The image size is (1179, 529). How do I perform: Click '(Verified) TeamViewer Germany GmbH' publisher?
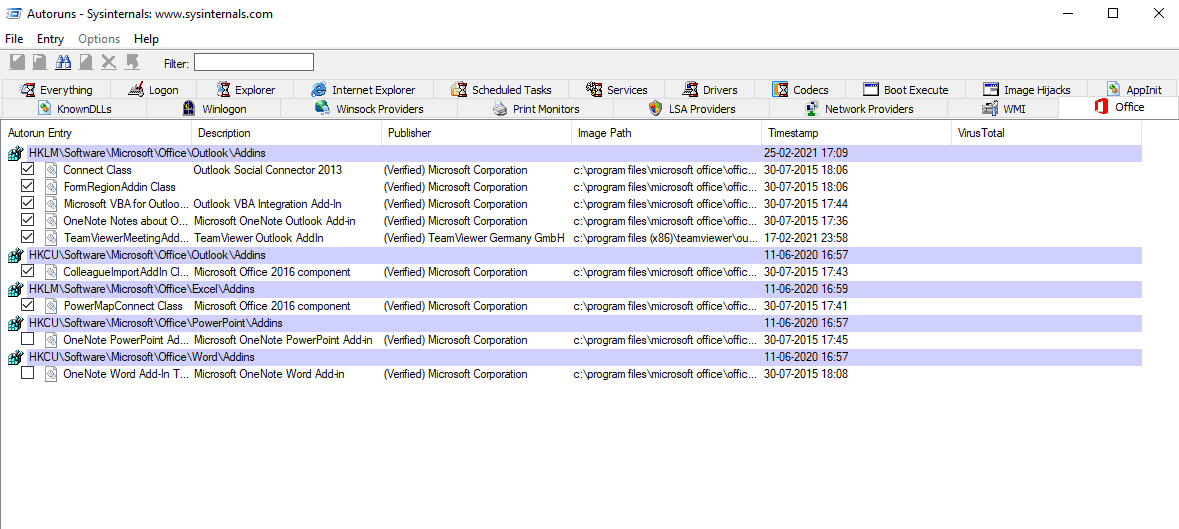(x=474, y=238)
